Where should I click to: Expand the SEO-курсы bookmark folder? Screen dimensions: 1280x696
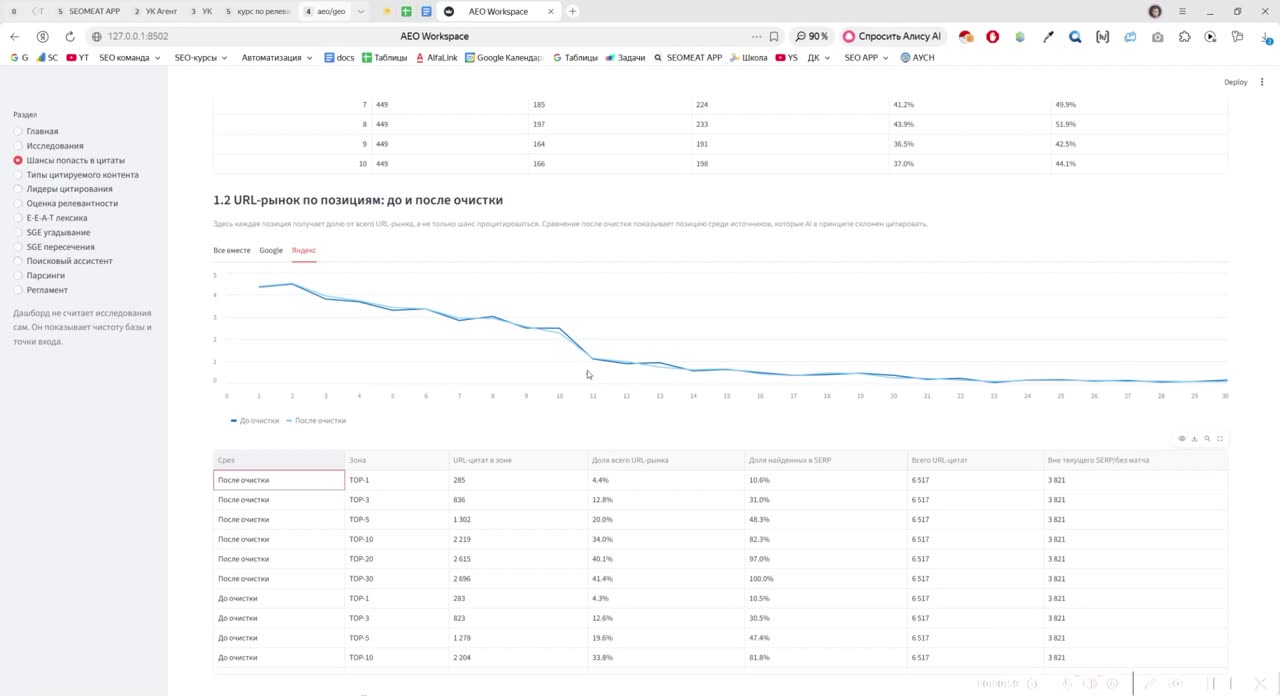tap(200, 58)
